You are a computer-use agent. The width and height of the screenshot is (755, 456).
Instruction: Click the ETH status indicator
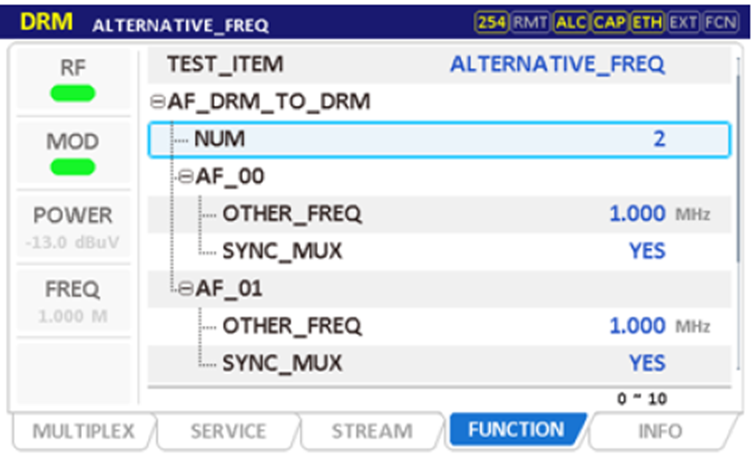[x=647, y=22]
